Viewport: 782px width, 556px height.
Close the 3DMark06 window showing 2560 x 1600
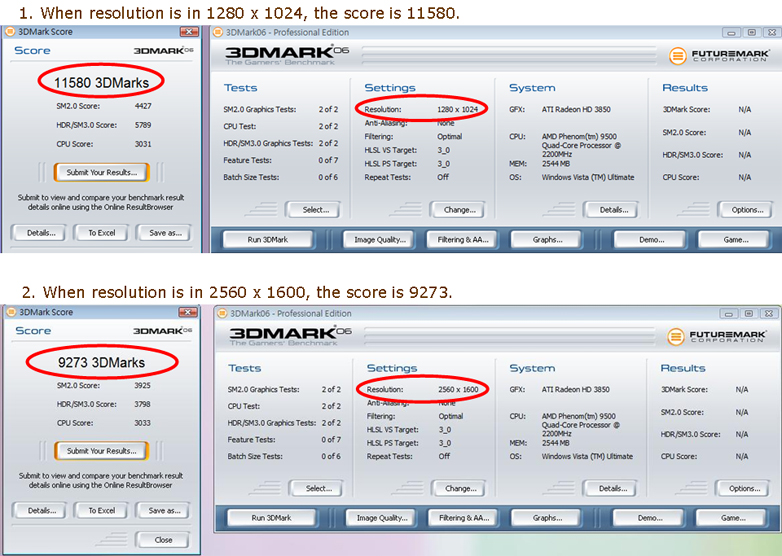[x=769, y=314]
